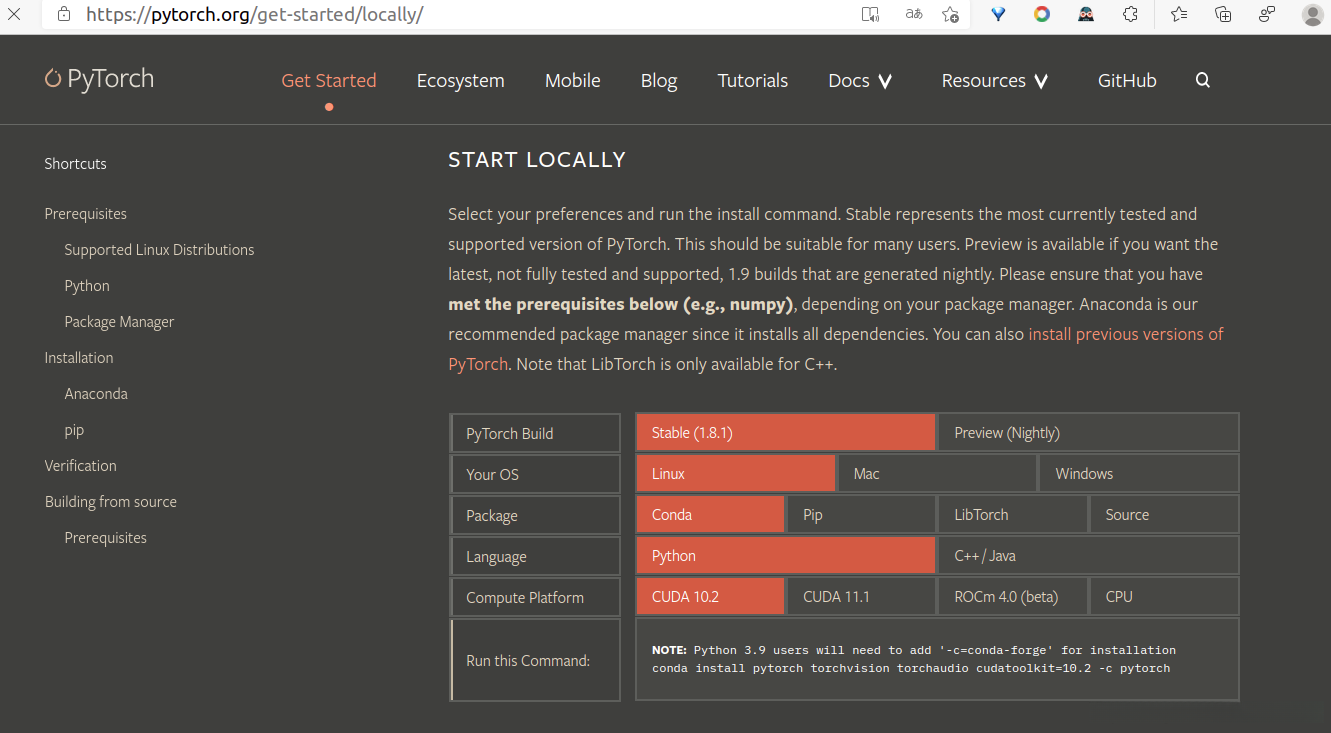
Task: Expand the Resources dropdown menu
Action: point(994,81)
